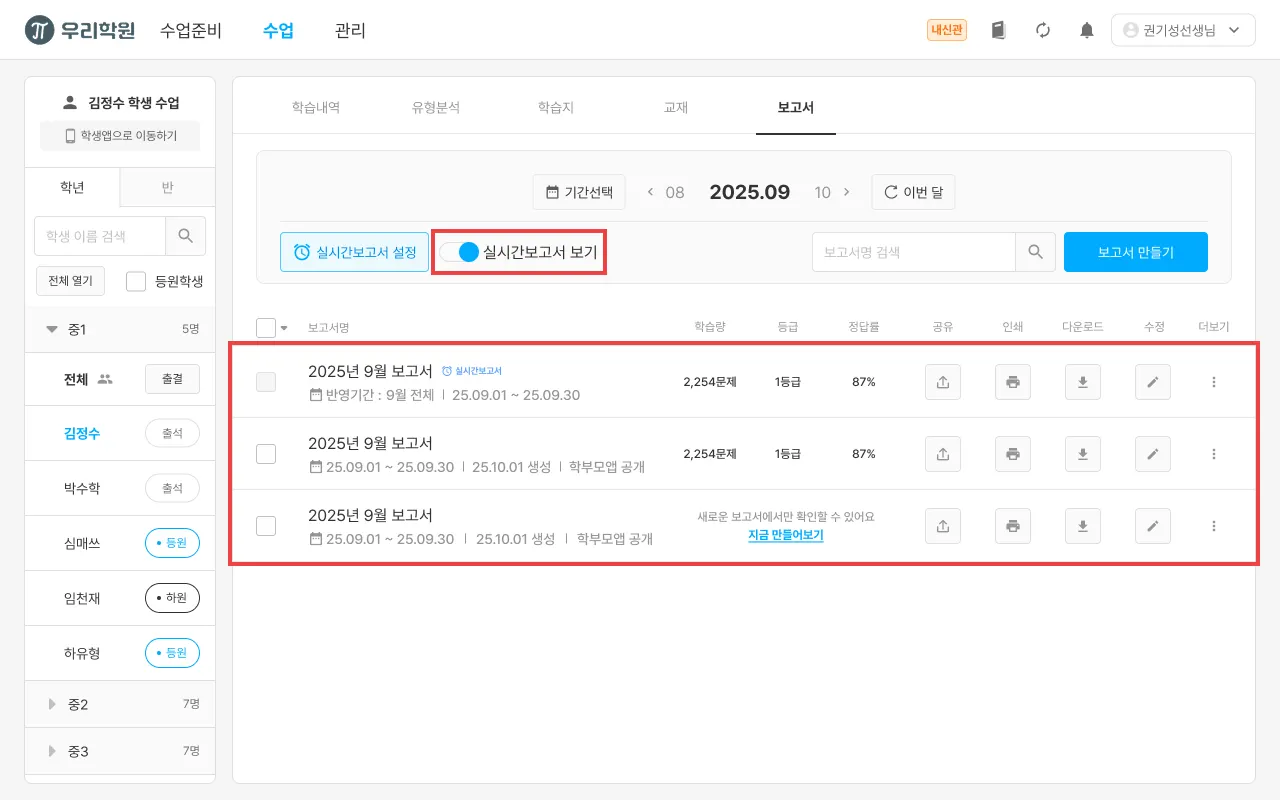
Task: Toggle 박수학's 출석 attendance pill
Action: pos(172,488)
